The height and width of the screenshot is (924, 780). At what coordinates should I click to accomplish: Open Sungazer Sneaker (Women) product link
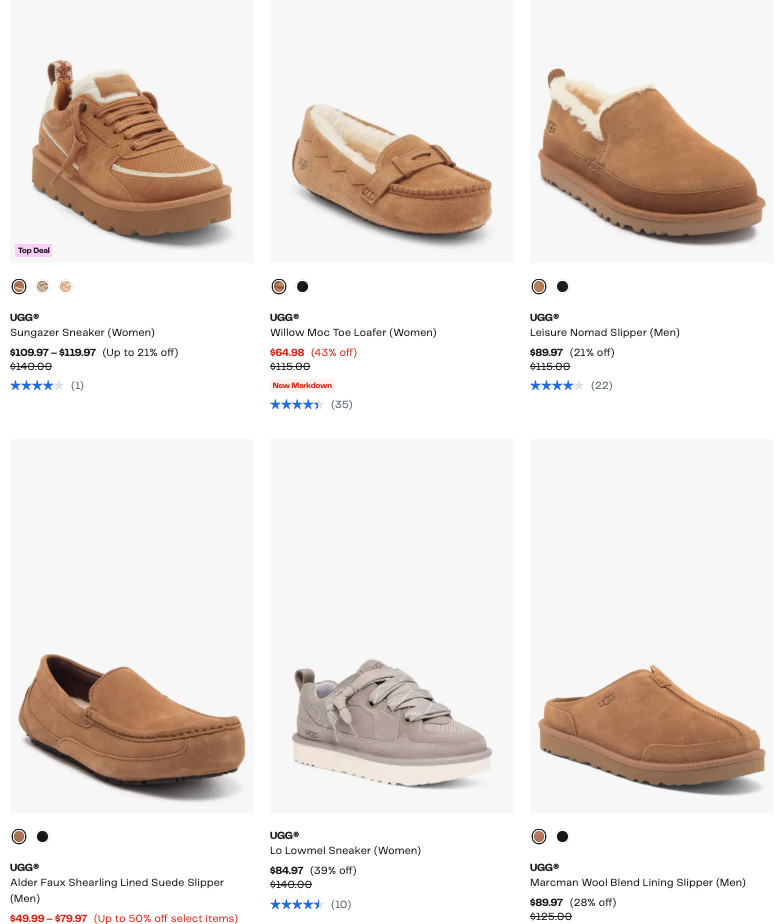click(82, 333)
